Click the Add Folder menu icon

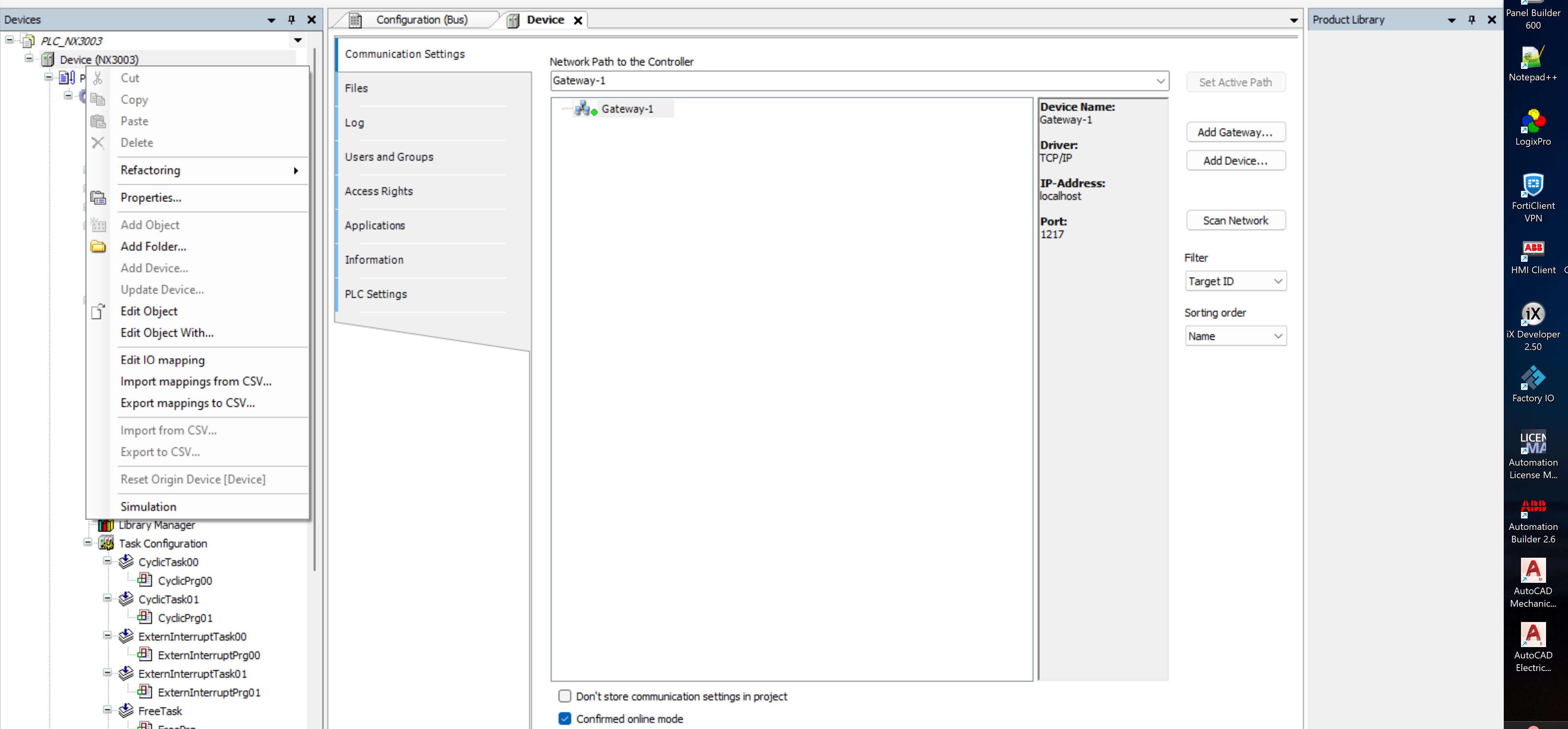click(x=98, y=247)
